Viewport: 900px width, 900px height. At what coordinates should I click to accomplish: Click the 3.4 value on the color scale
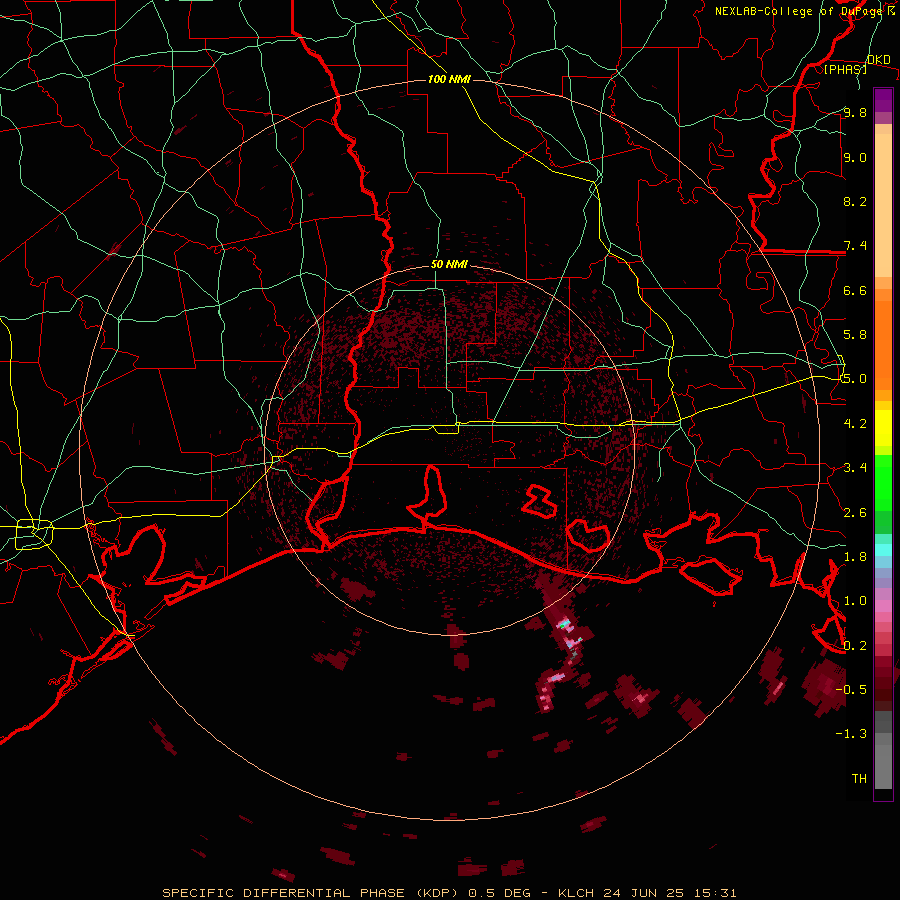pos(855,467)
